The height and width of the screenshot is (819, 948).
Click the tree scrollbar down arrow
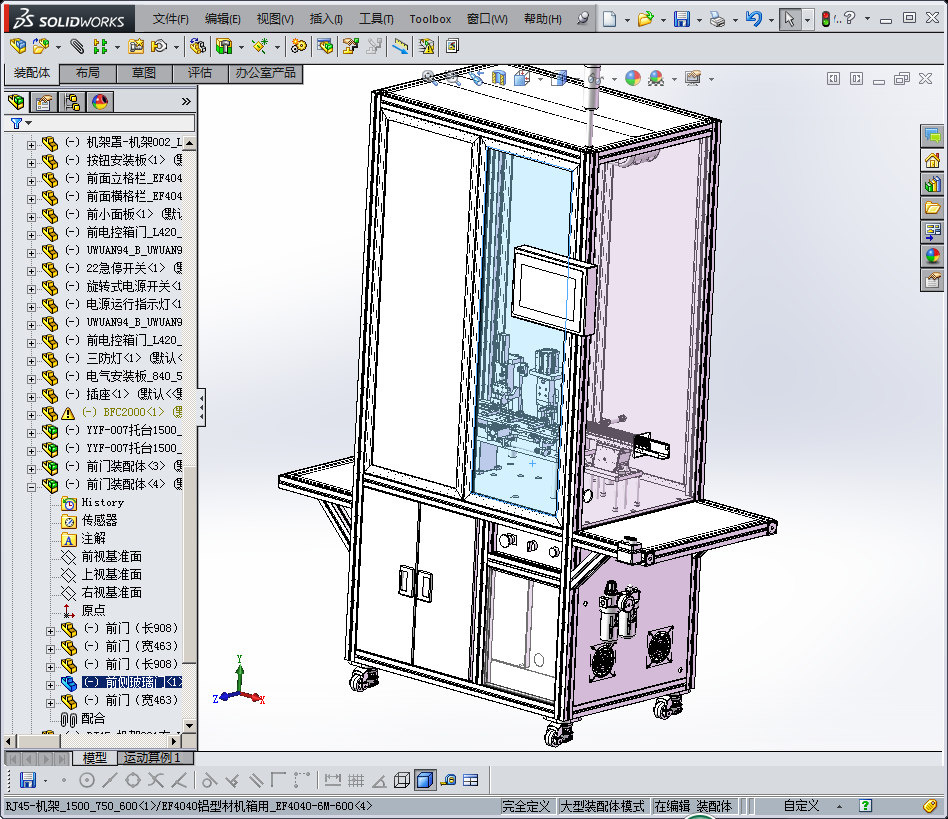189,725
